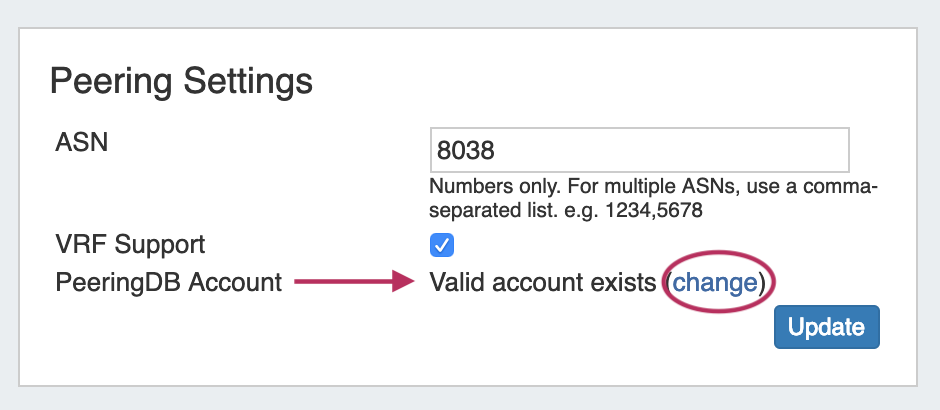Open the PeeringDB account change link
This screenshot has height=410, width=940.
tap(714, 283)
